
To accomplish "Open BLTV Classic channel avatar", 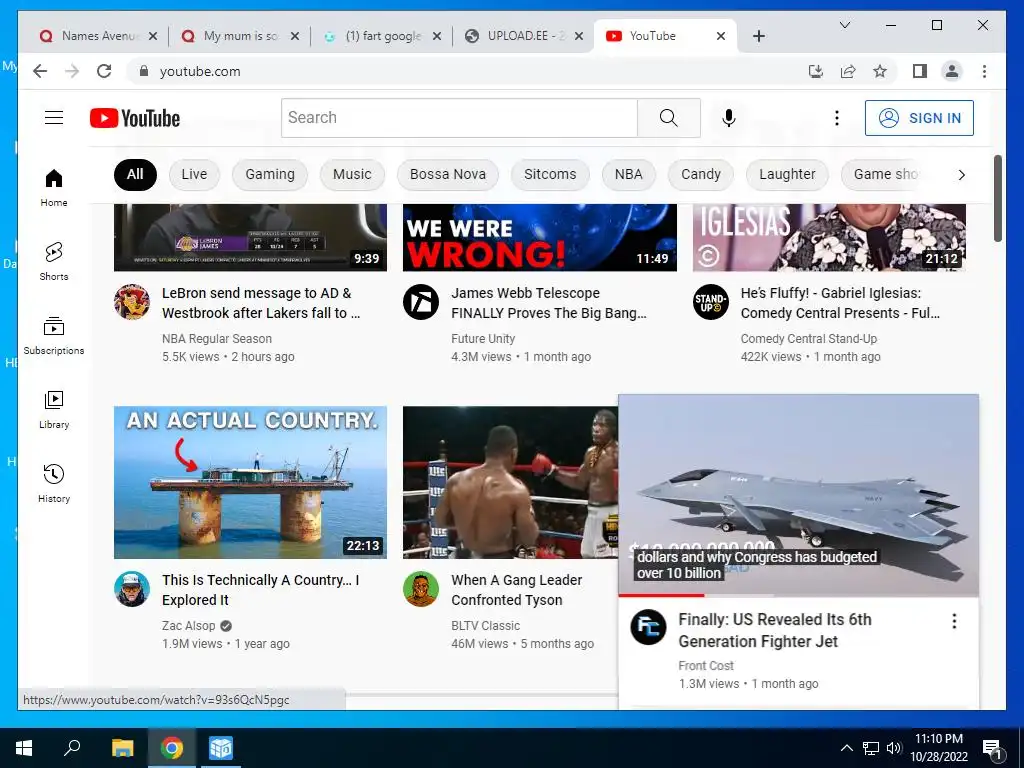I will pos(421,589).
